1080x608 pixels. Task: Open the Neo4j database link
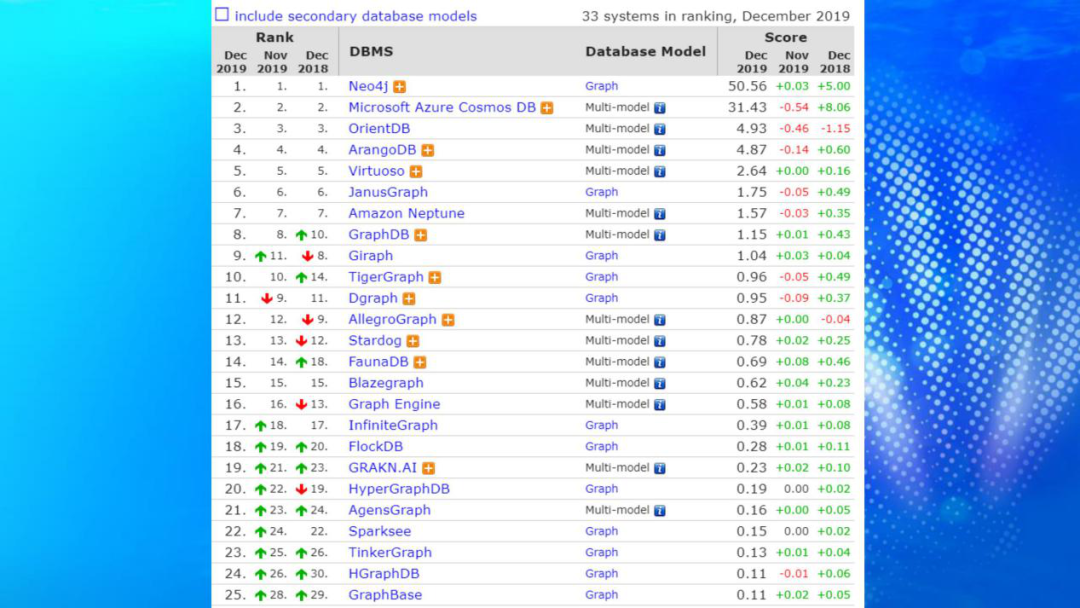[368, 86]
